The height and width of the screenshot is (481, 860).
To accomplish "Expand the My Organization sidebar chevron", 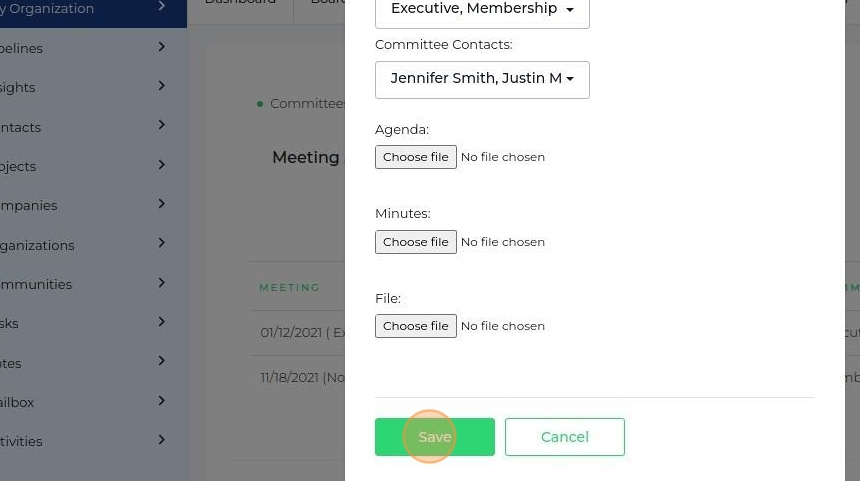I will (162, 8).
